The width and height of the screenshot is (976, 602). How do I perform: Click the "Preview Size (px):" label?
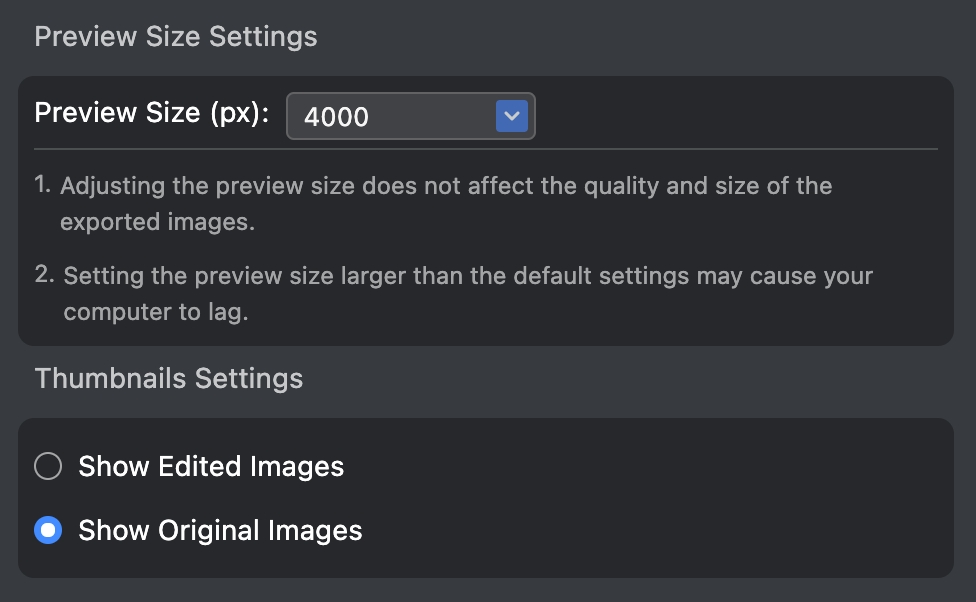tap(152, 113)
